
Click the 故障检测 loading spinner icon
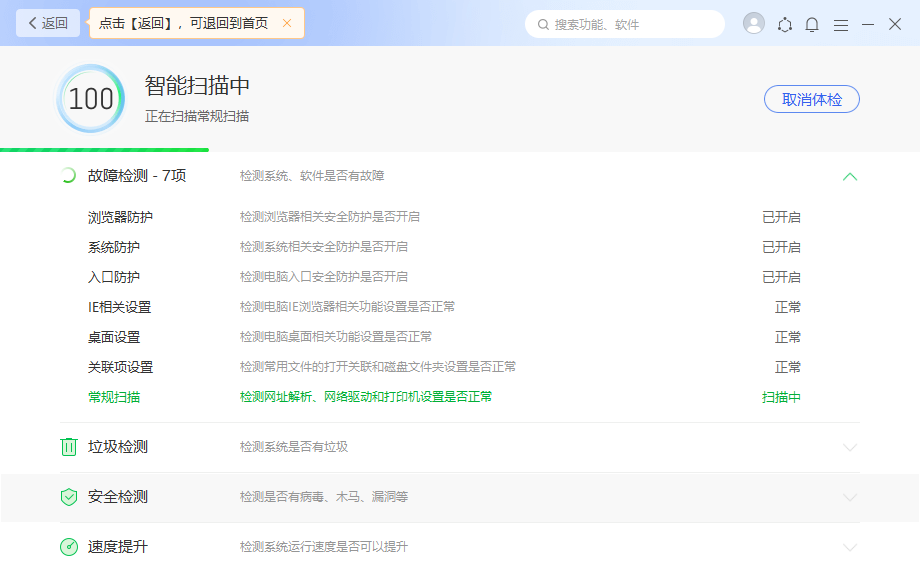tap(68, 175)
